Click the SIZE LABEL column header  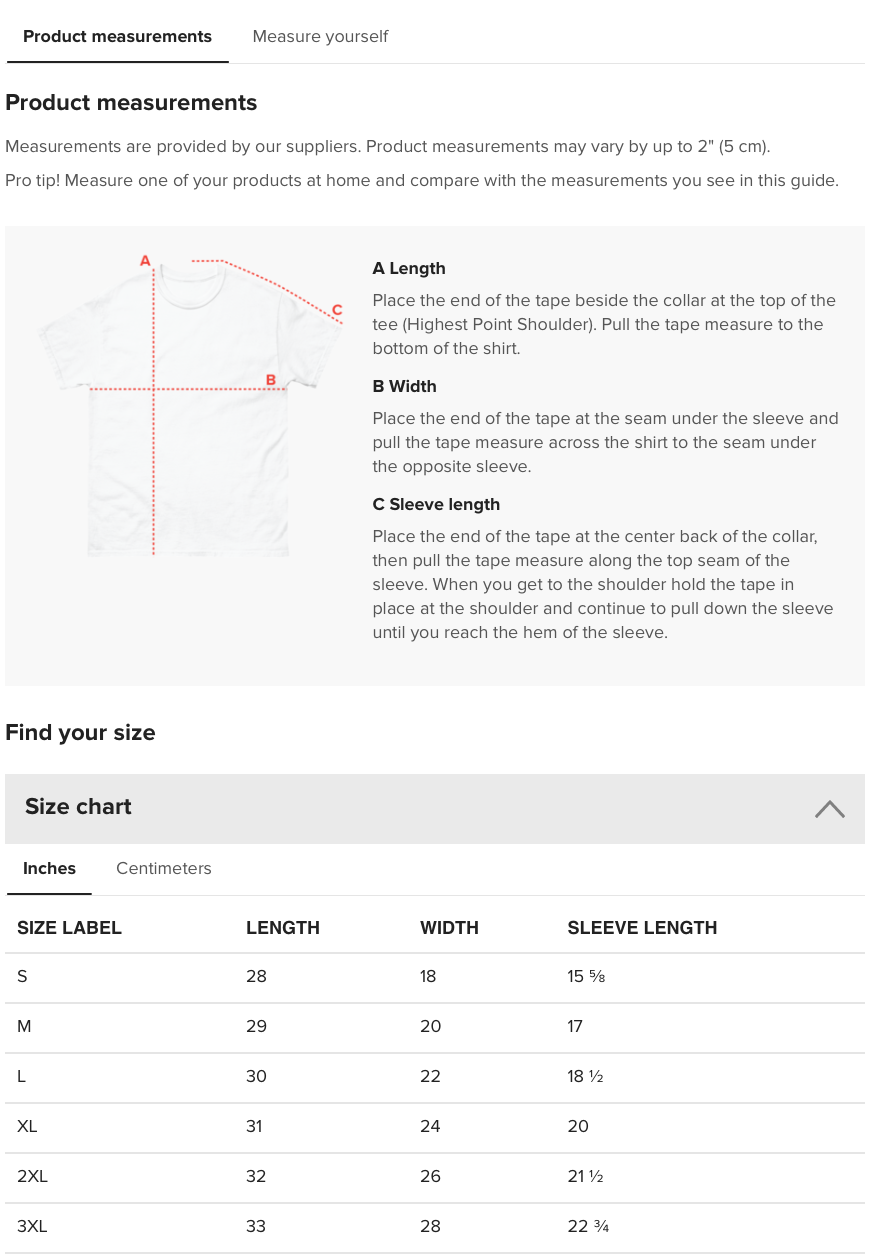point(69,928)
